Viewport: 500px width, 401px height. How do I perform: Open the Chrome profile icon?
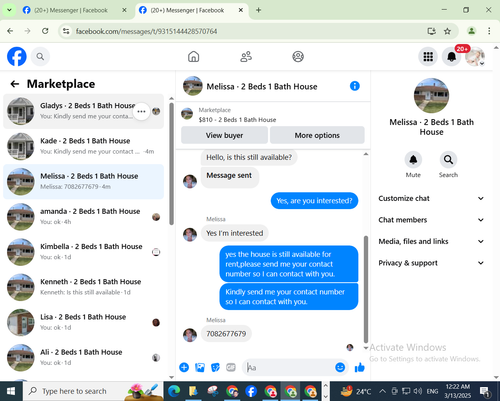471,31
